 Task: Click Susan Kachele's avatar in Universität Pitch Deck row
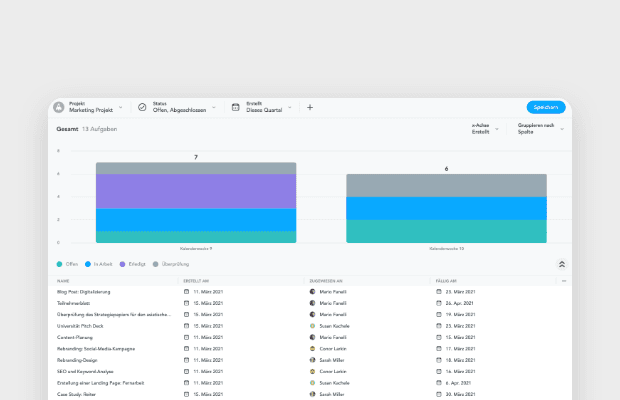312,325
